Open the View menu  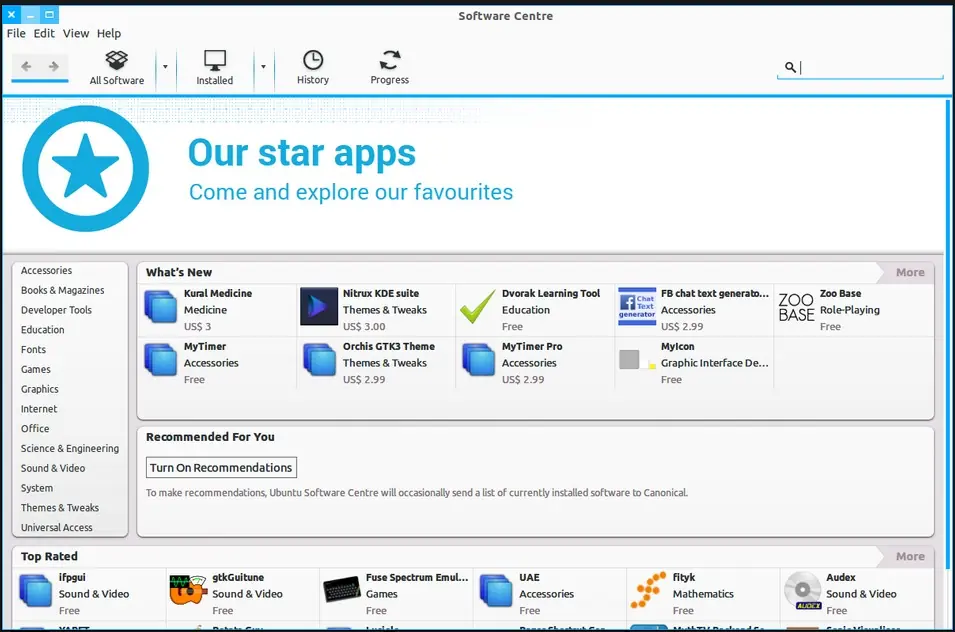[76, 33]
